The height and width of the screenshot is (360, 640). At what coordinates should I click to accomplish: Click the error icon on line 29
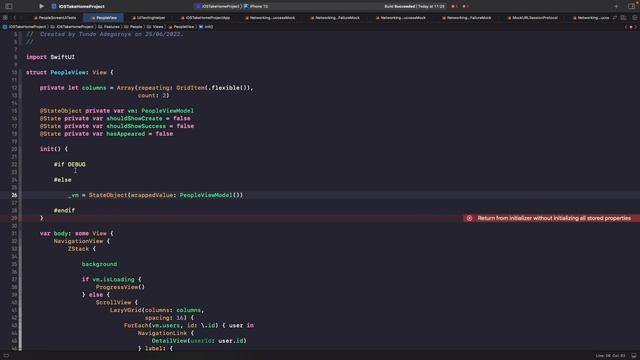tap(469, 218)
